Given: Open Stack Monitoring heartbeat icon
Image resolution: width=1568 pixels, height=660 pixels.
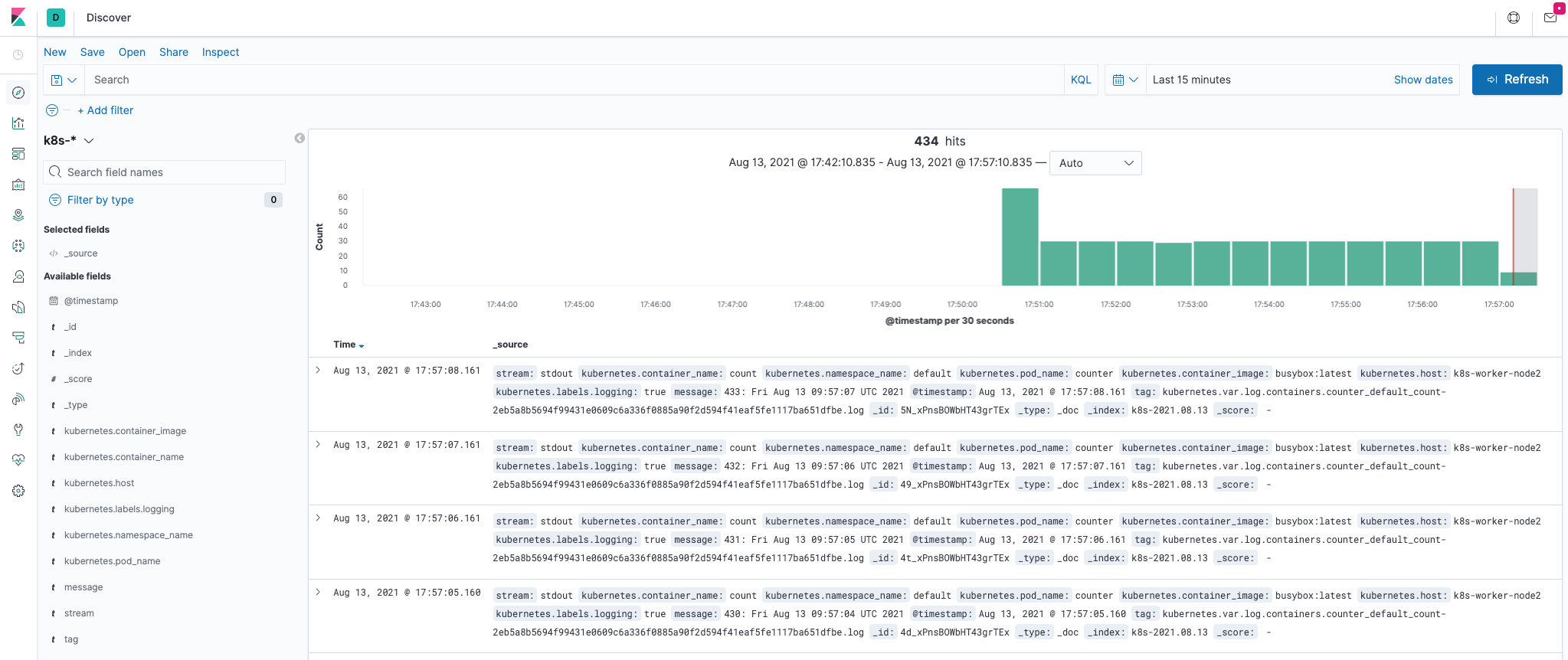Looking at the screenshot, I should click(x=18, y=460).
